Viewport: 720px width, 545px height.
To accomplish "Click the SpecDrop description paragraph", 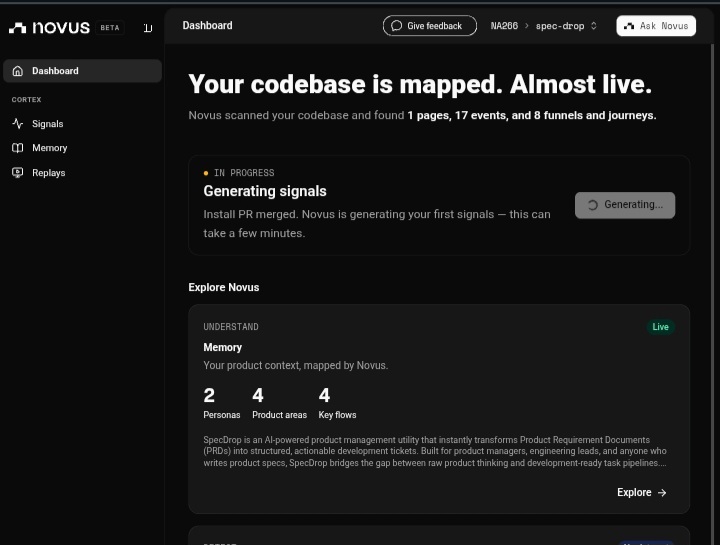I will 435,451.
